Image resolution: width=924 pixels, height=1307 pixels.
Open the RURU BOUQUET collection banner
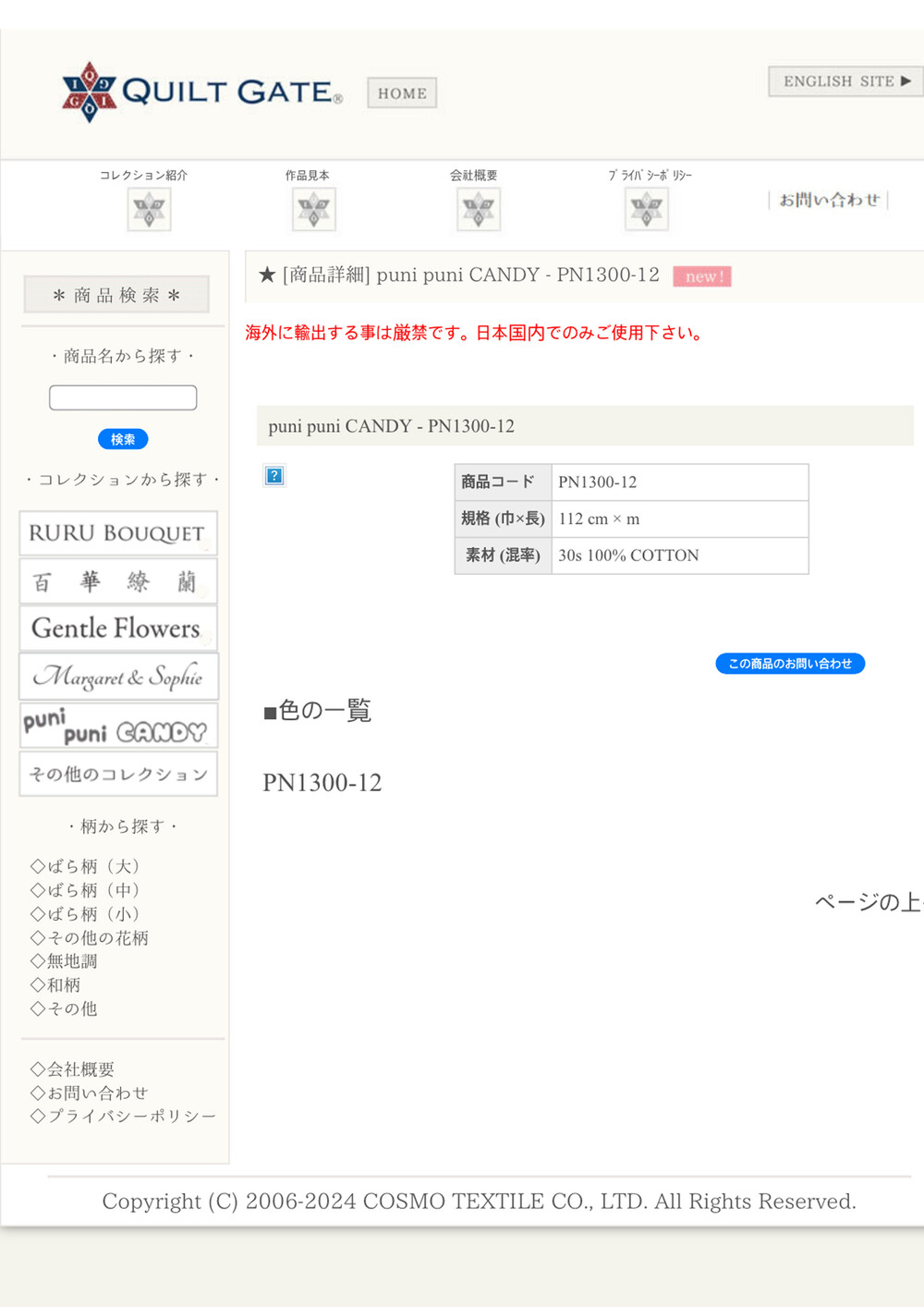(118, 533)
